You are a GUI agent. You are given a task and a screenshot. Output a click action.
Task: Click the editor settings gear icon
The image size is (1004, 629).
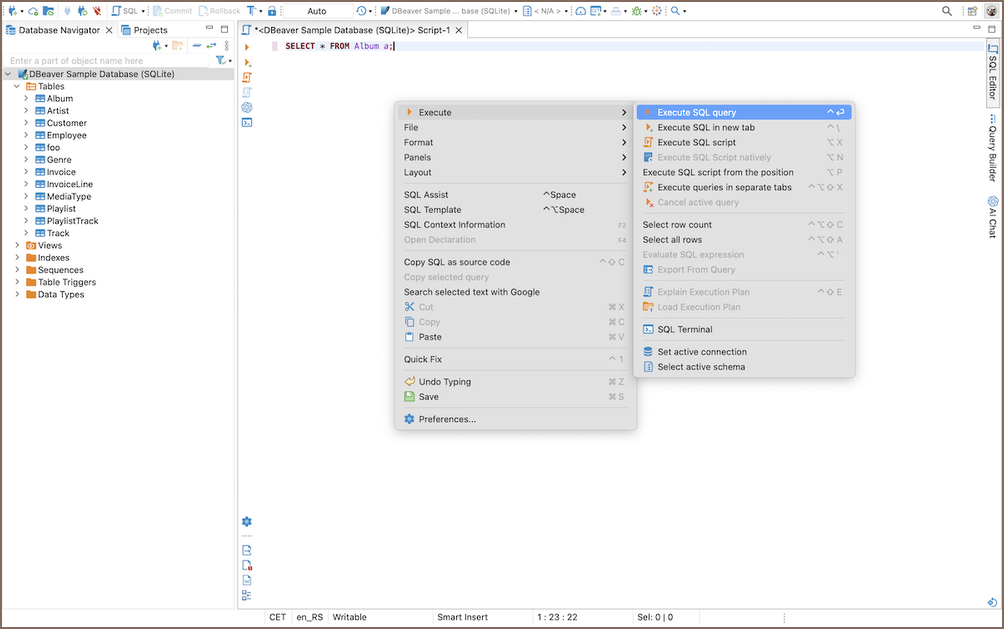[247, 521]
